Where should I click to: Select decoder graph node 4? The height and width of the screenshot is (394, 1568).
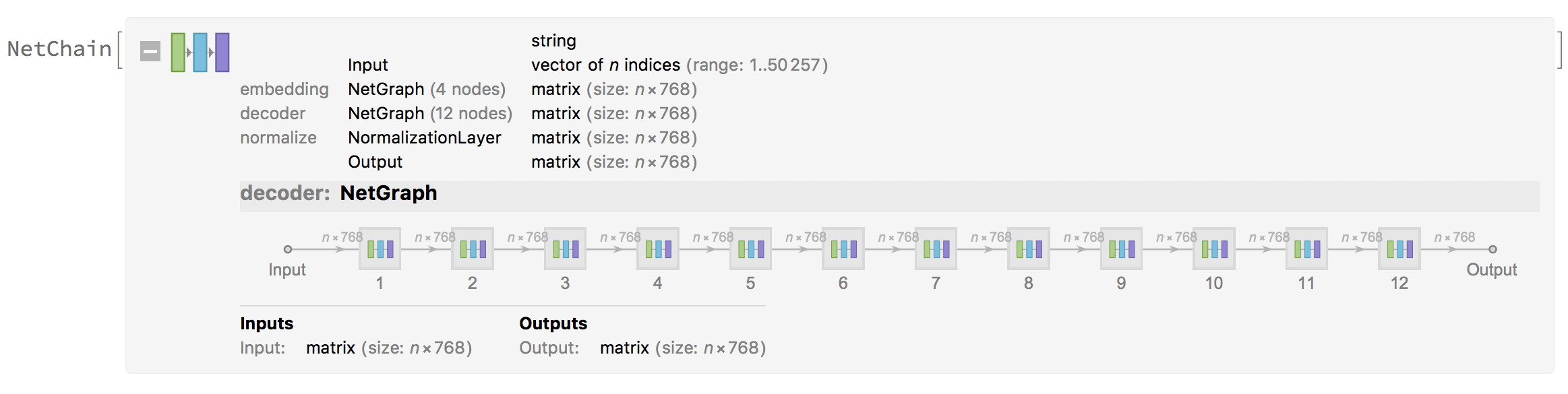(658, 249)
